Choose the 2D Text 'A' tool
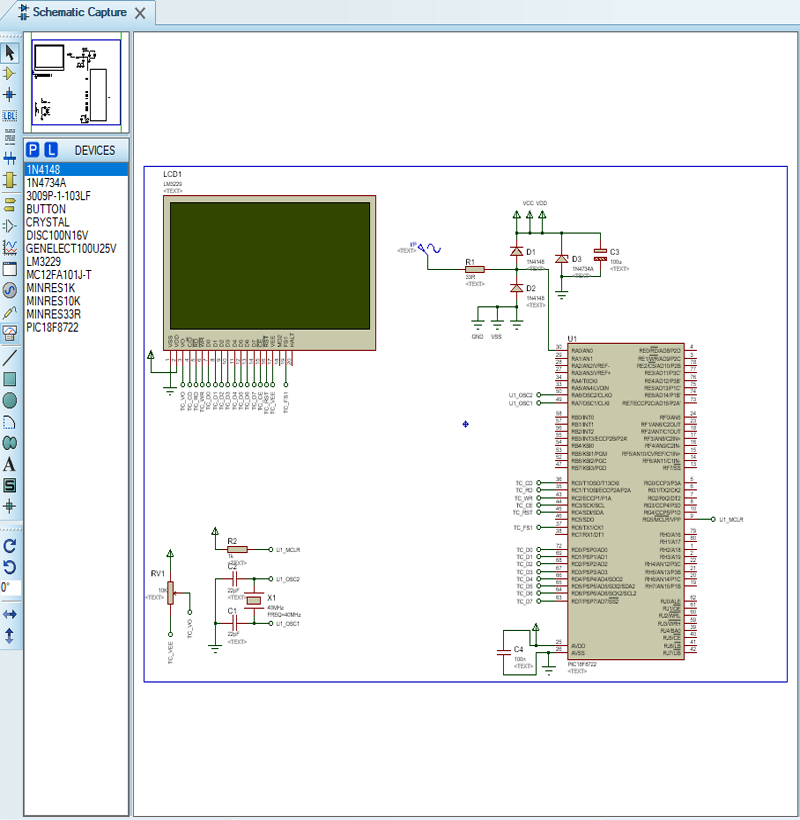This screenshot has height=820, width=800. [x=10, y=464]
